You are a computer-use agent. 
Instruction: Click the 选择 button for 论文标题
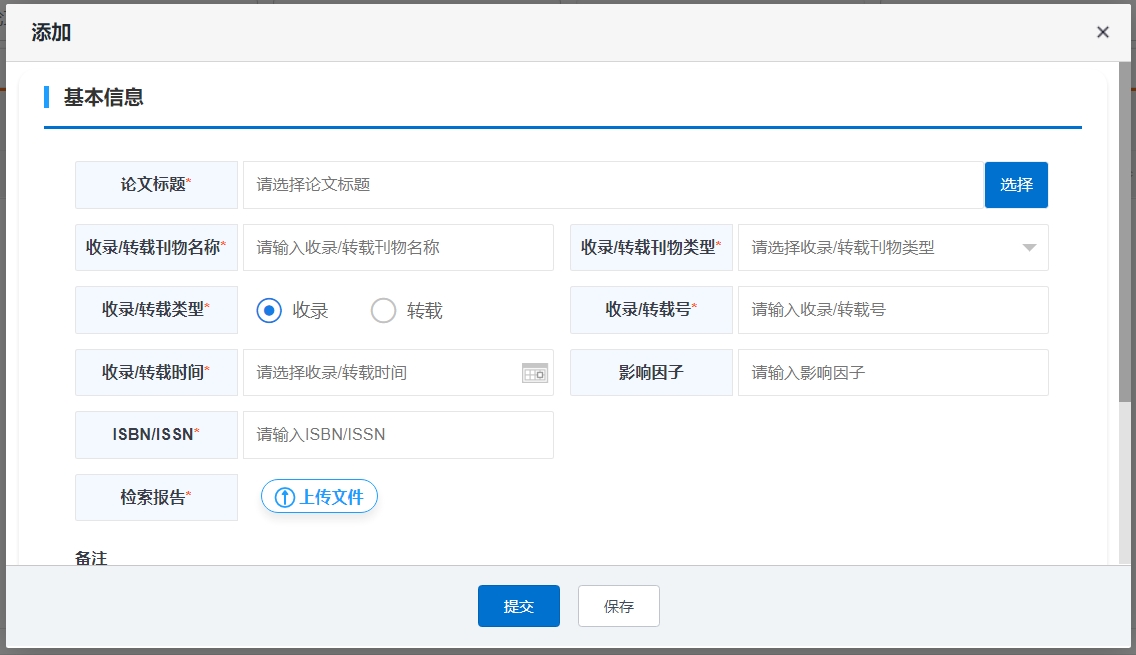pos(1016,185)
